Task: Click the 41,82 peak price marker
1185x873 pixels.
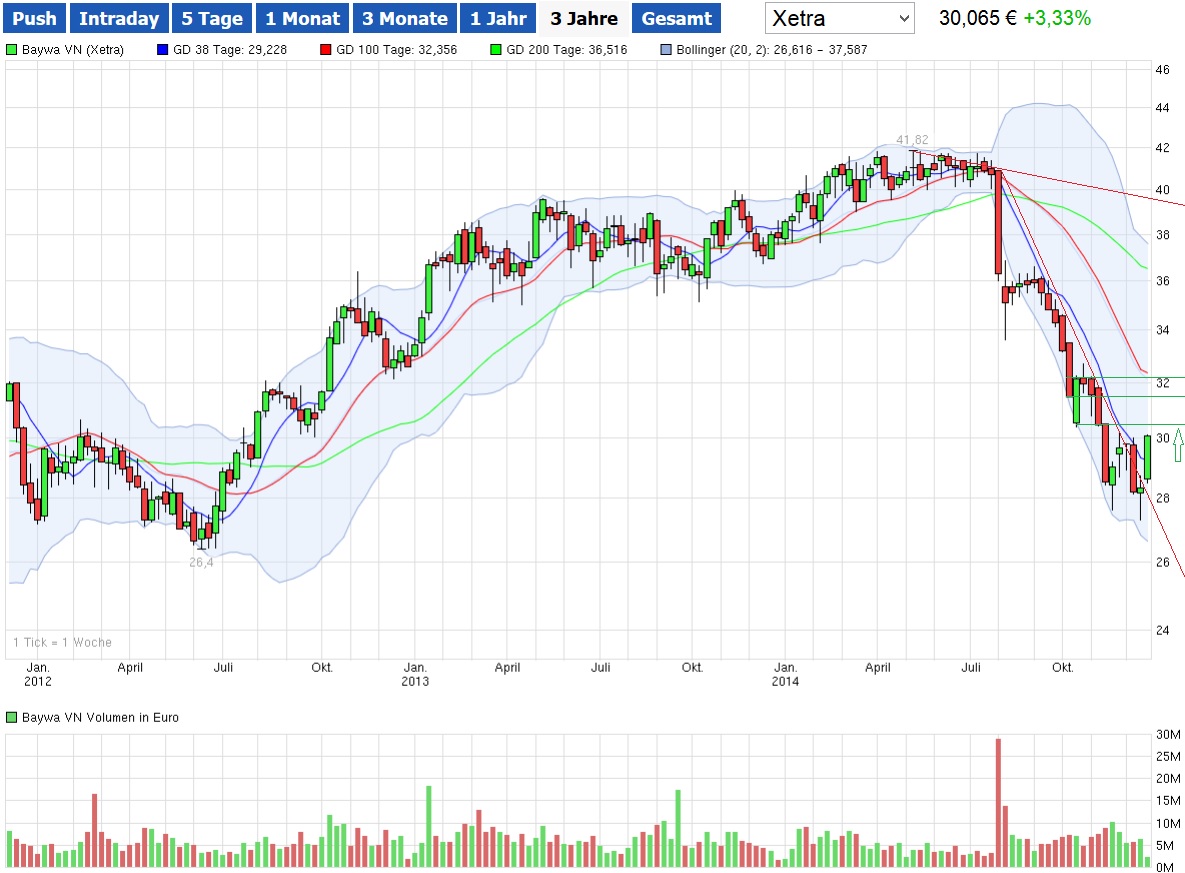Action: pyautogui.click(x=911, y=139)
